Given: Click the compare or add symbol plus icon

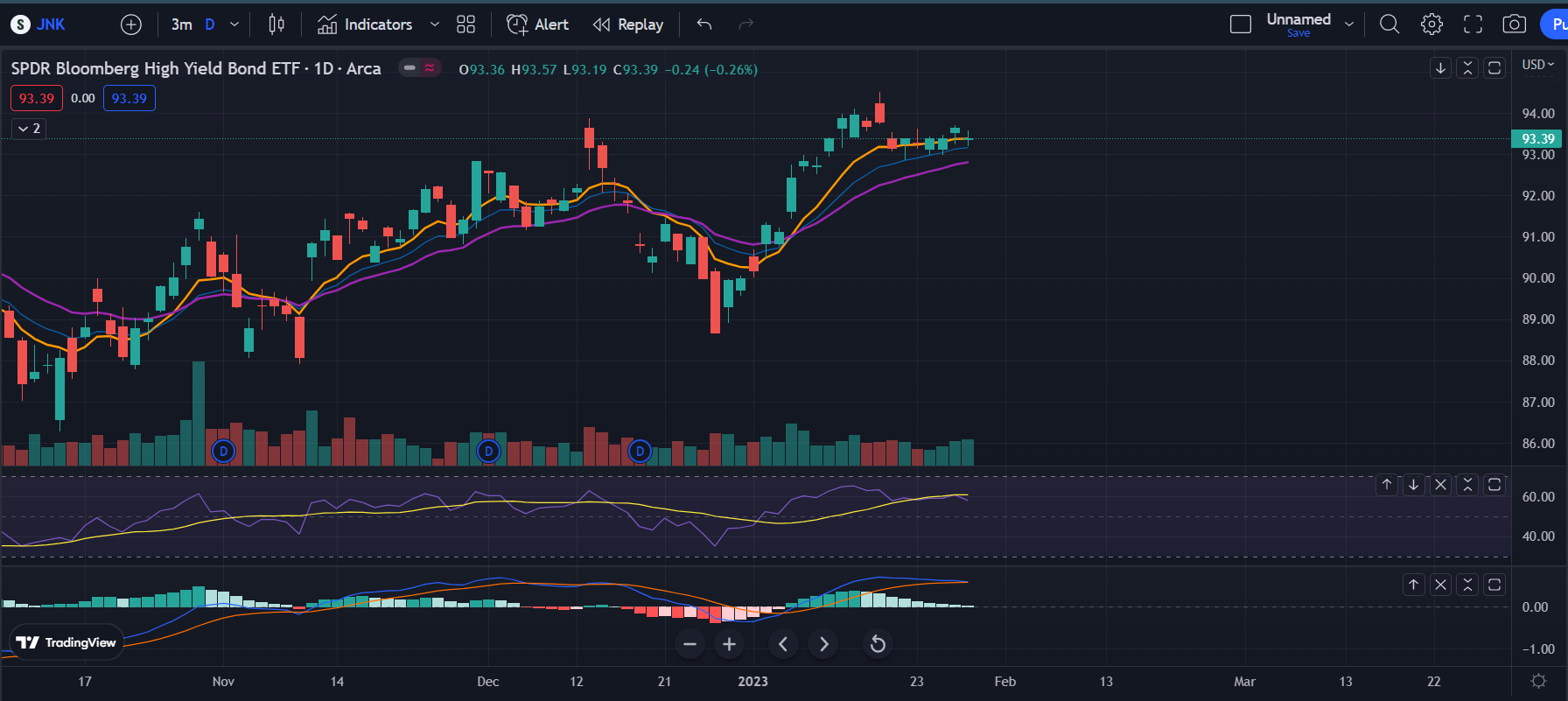Looking at the screenshot, I should pos(131,25).
